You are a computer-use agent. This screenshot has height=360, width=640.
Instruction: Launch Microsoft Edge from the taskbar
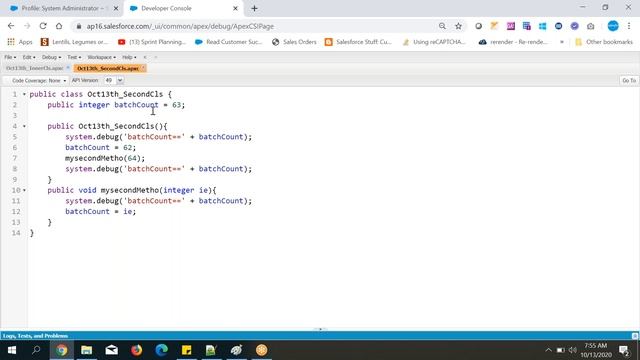pyautogui.click(x=162, y=350)
